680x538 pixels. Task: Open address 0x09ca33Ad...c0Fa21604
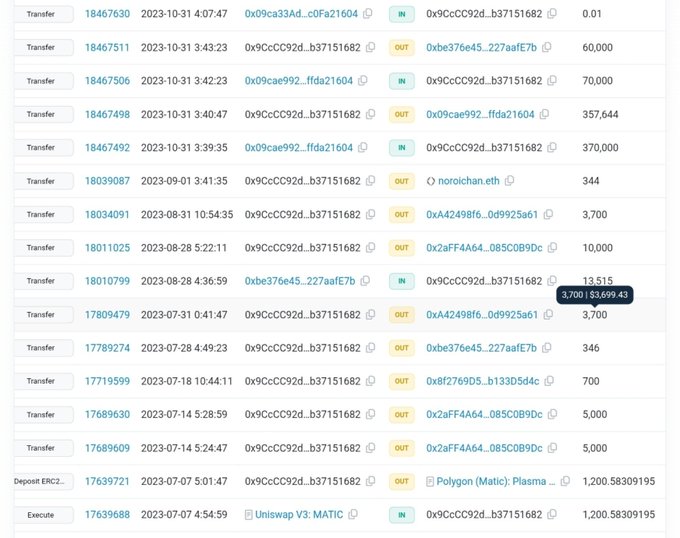(x=301, y=14)
